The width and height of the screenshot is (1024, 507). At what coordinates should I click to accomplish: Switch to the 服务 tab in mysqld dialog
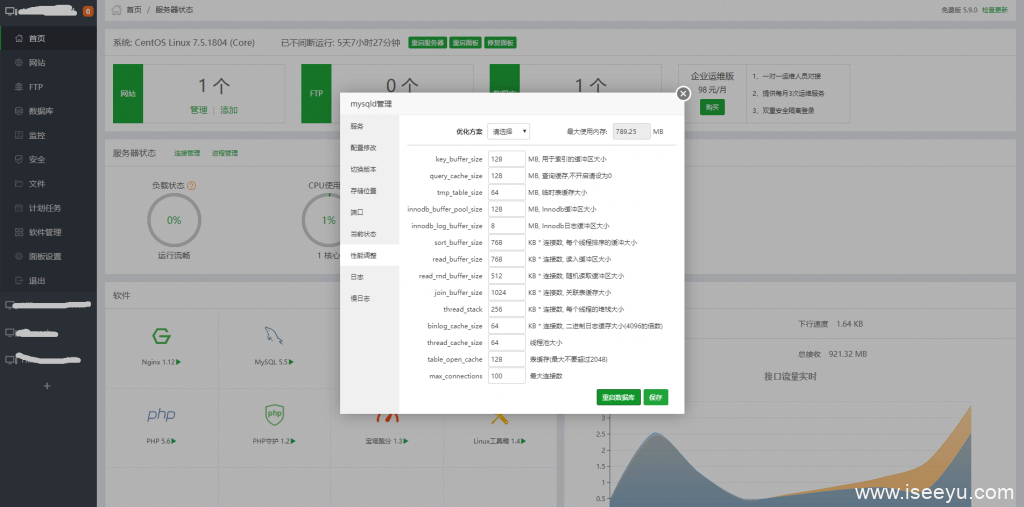pos(370,126)
